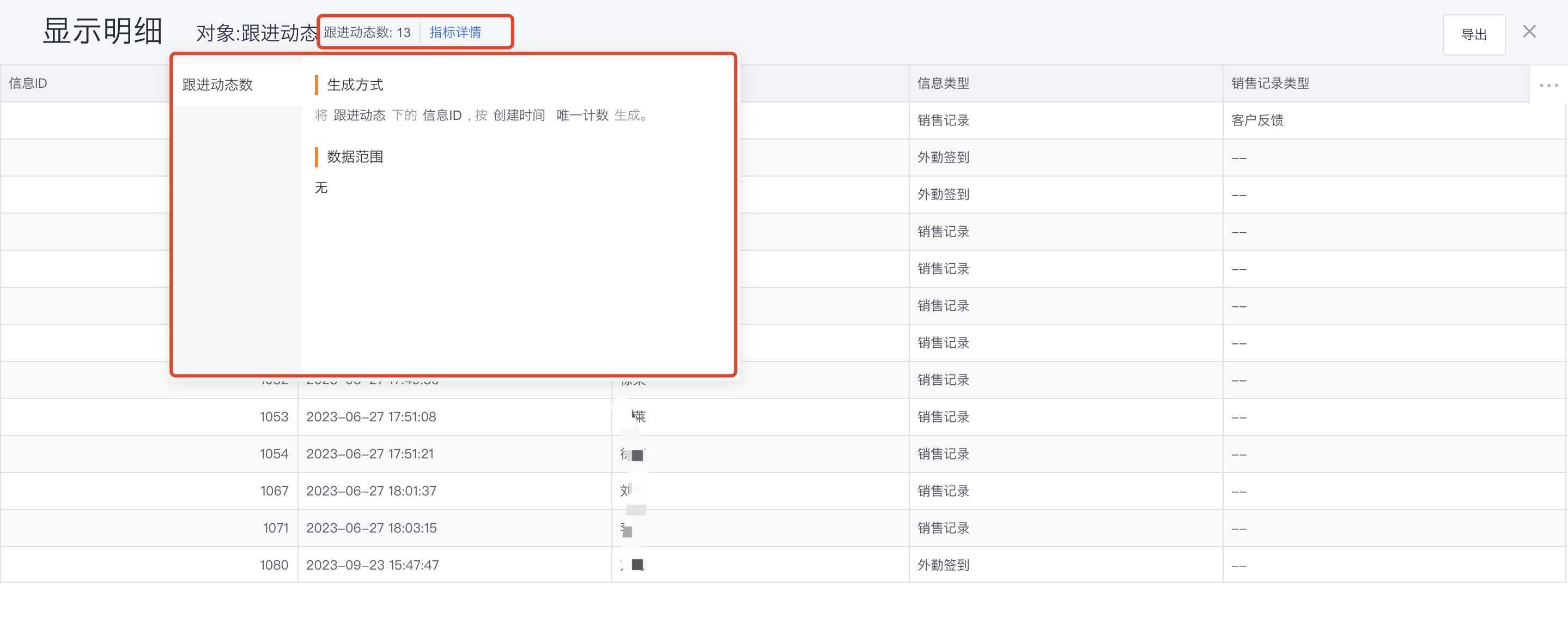This screenshot has height=629, width=1568.
Task: Click the 无 value under 数据范围
Action: tap(321, 188)
